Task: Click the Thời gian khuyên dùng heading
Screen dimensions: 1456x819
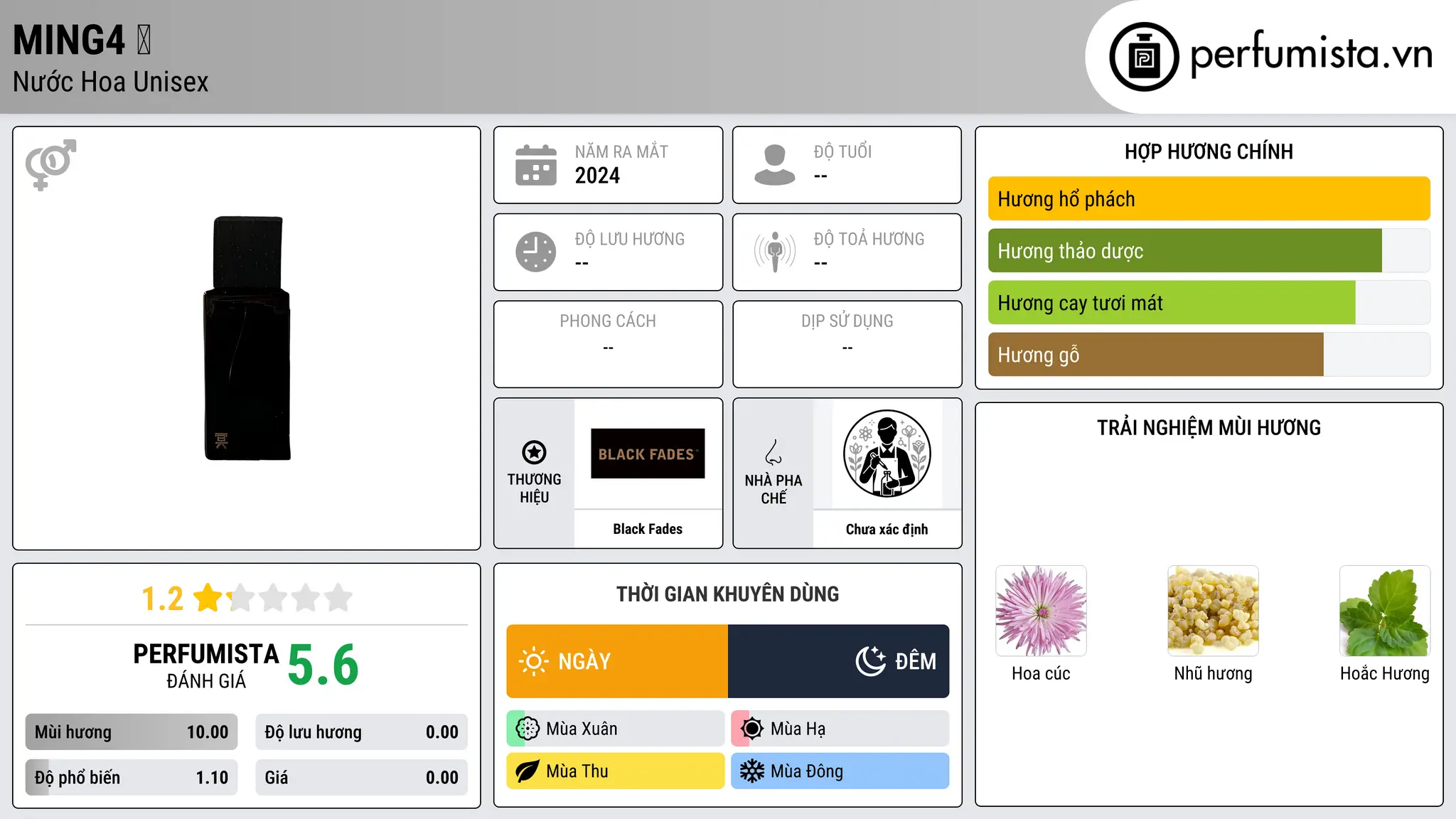Action: [x=728, y=594]
